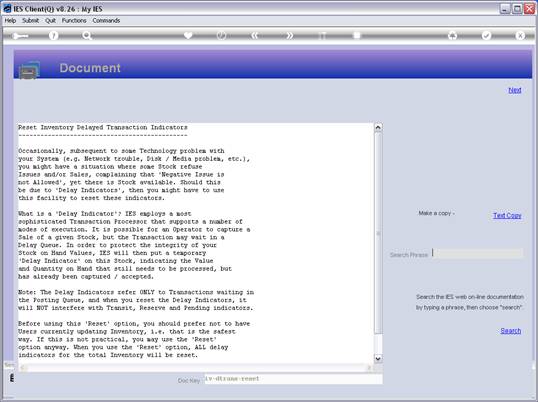Click the horizontal scrollbar right arrow
Screen dimensions: 538x402
[369, 368]
